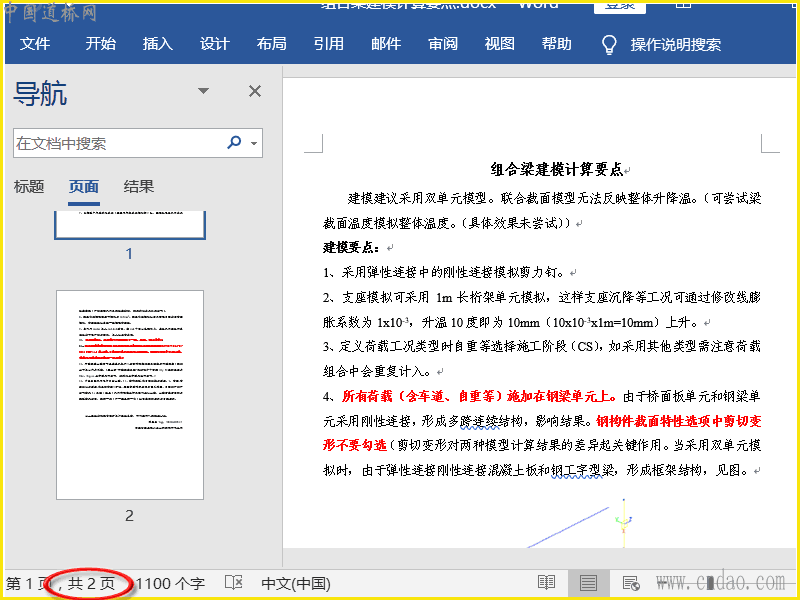Select the Print Layout view icon
Screen dimensions: 800x600
click(x=588, y=583)
